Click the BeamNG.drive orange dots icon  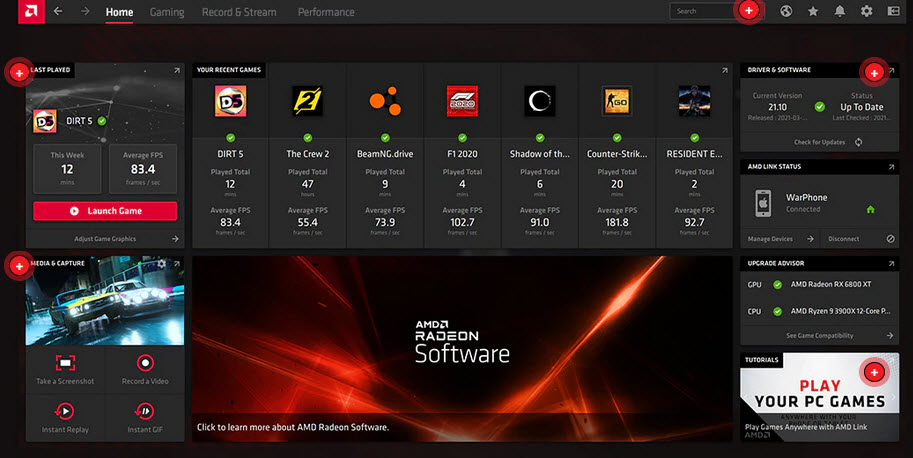click(x=385, y=101)
